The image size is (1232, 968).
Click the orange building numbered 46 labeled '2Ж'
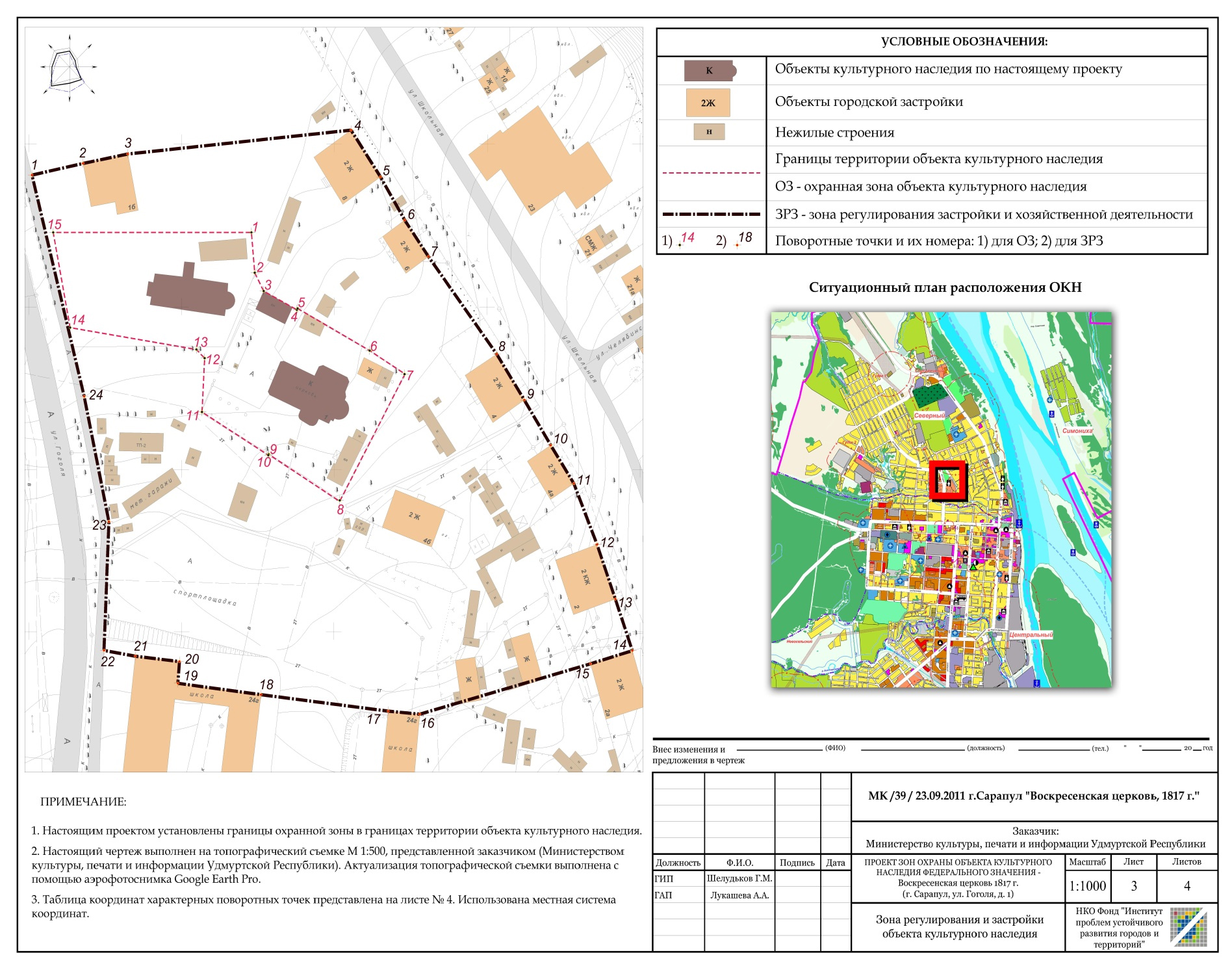click(415, 518)
